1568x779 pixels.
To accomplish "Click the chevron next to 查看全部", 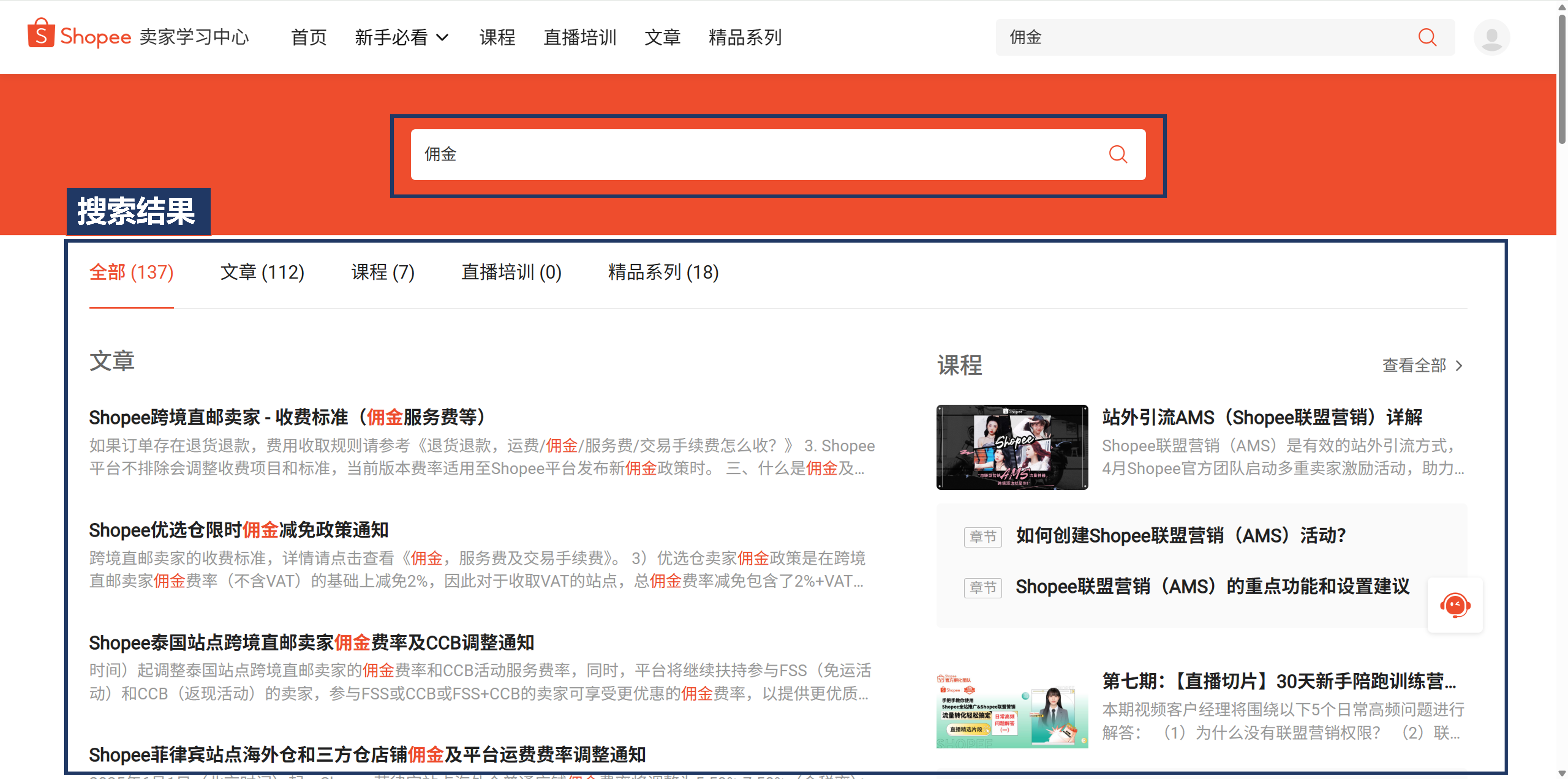I will 1459,366.
